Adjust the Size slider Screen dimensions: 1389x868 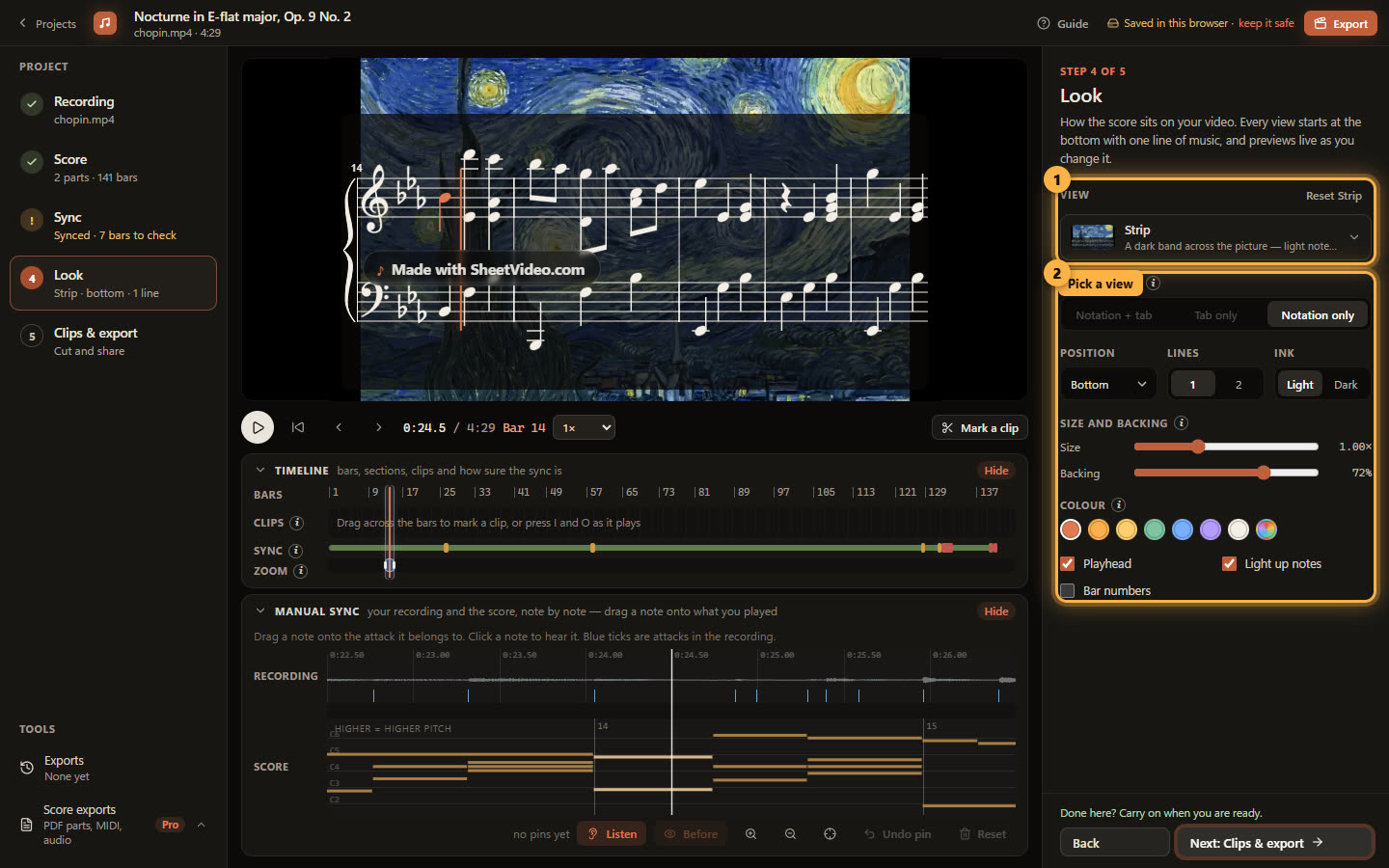(1226, 447)
